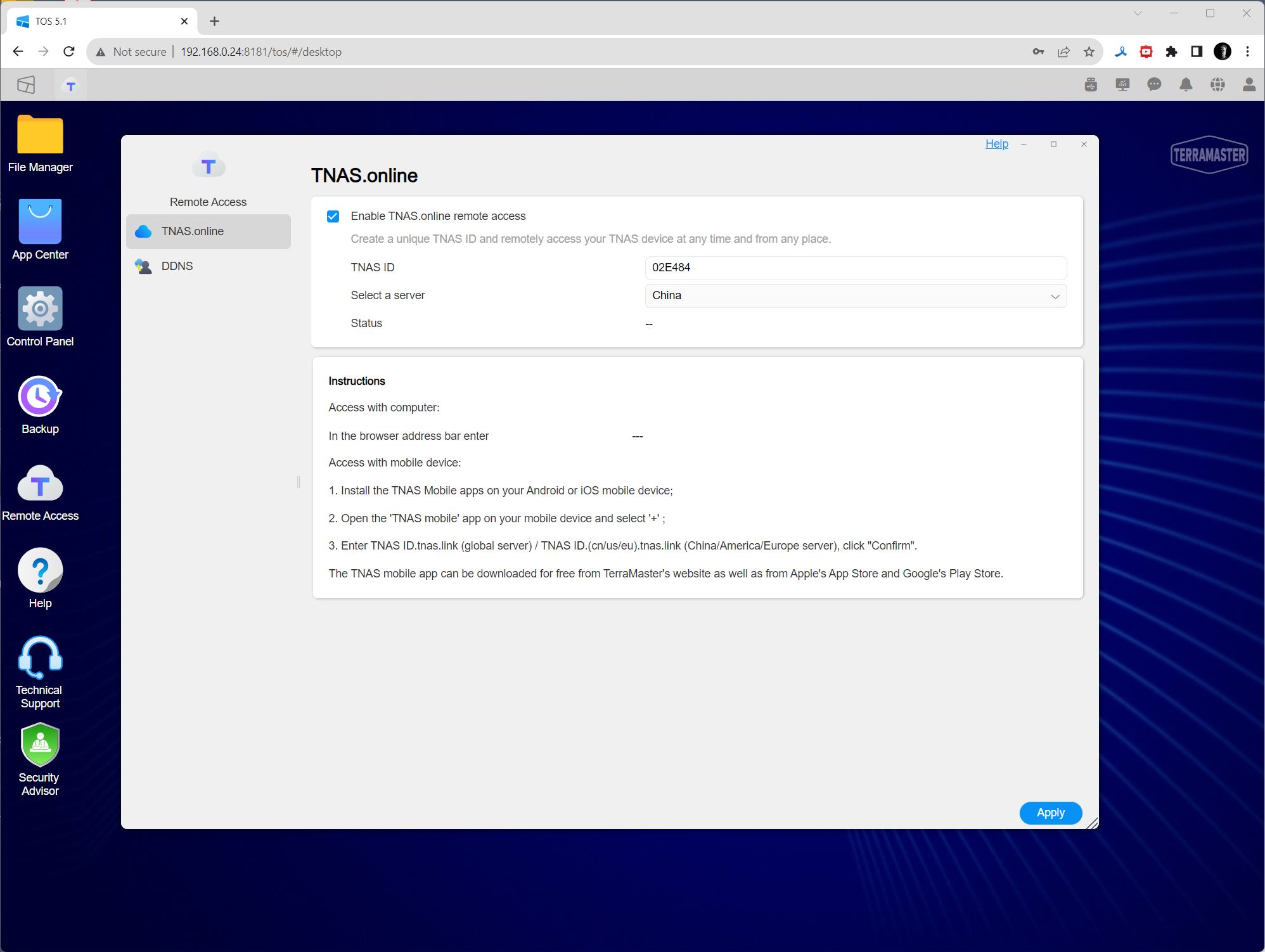
Task: Open the Help link in window header
Action: point(996,144)
